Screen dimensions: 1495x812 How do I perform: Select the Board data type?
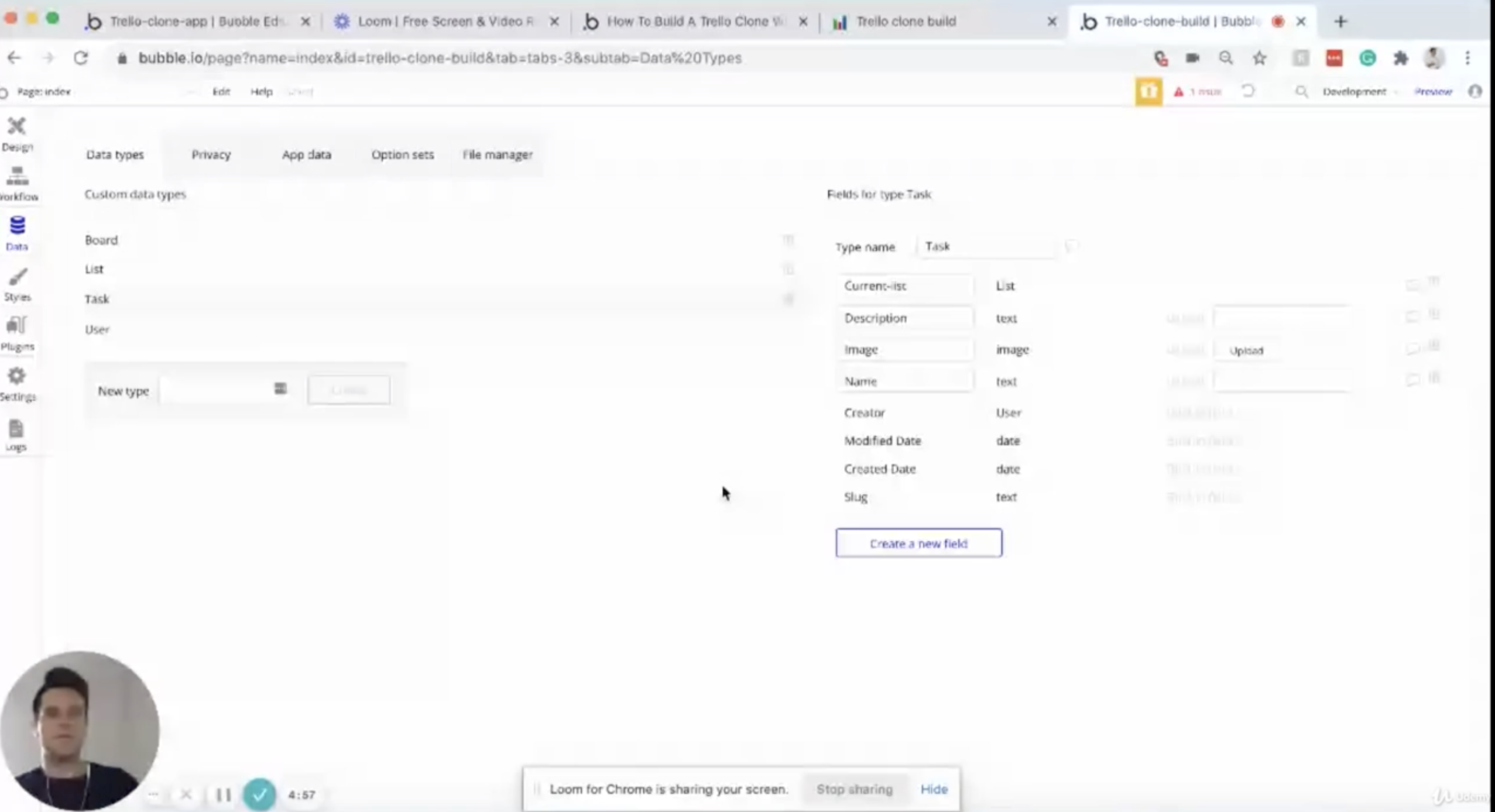(x=101, y=240)
